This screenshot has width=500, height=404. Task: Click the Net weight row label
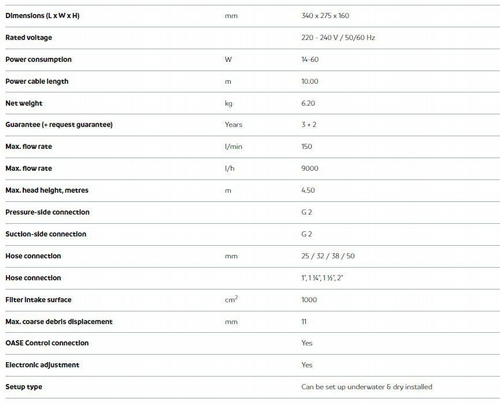click(24, 103)
